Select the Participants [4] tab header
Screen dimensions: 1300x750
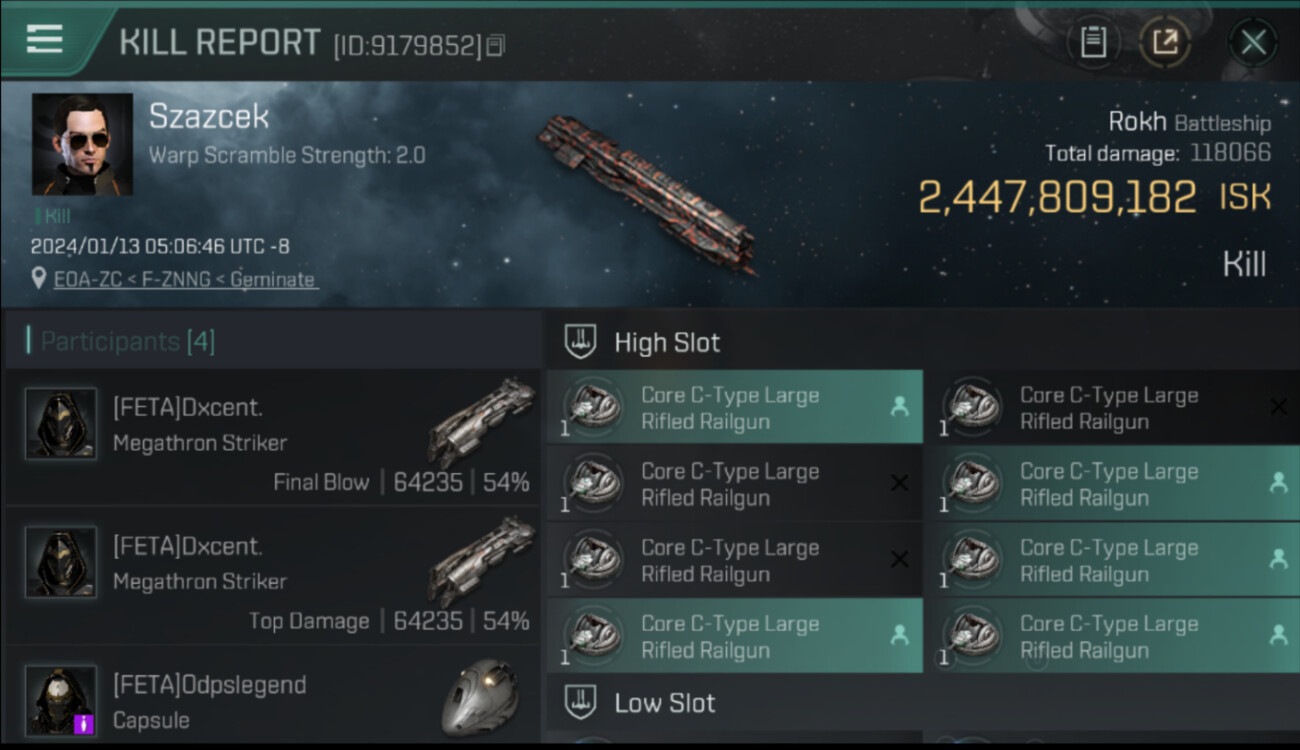127,342
